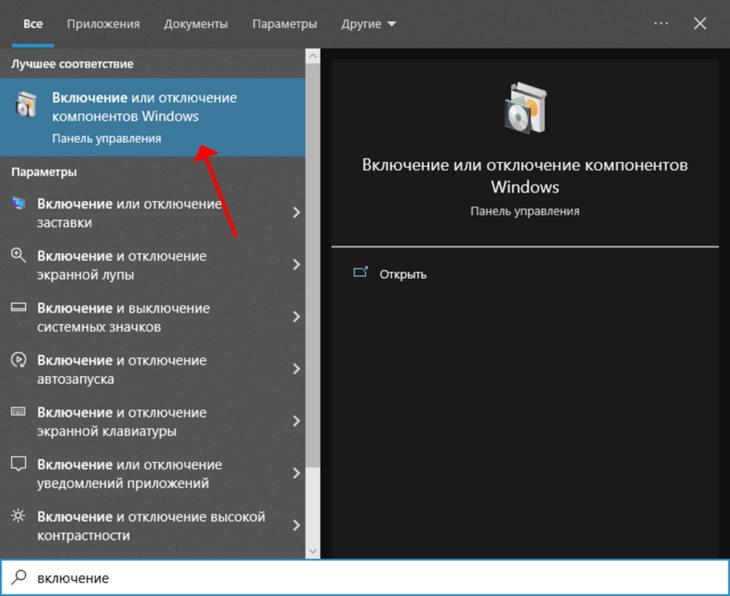
Task: Open the three-dots more options menu
Action: click(x=661, y=23)
